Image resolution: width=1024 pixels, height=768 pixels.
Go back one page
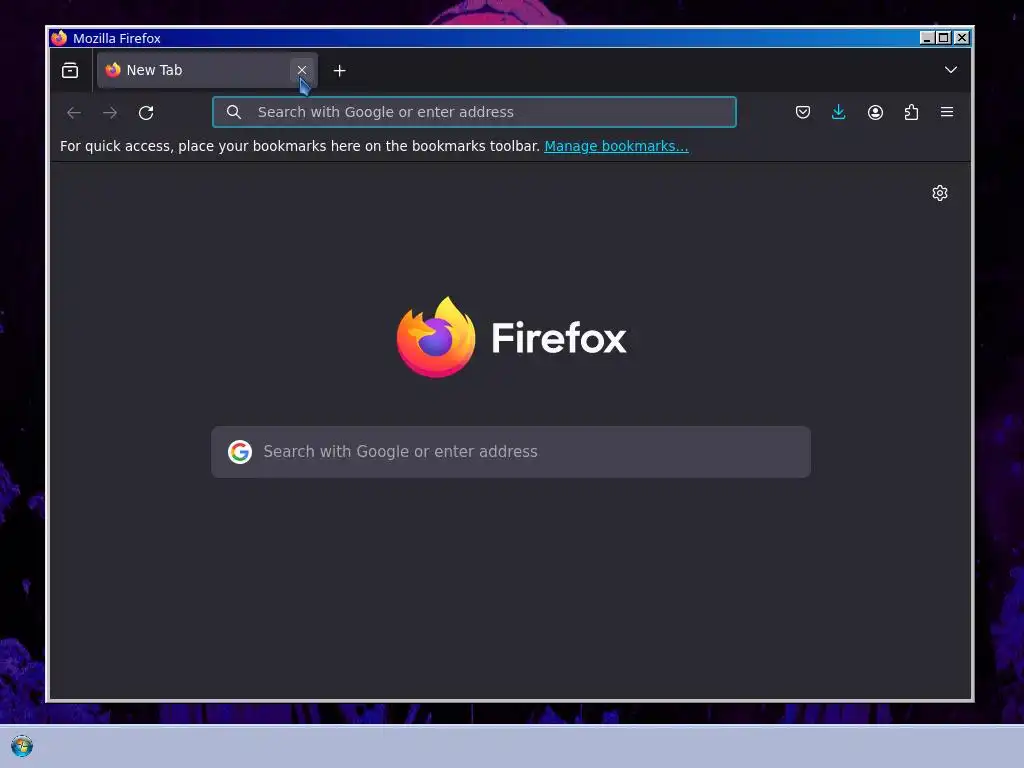pyautogui.click(x=74, y=112)
